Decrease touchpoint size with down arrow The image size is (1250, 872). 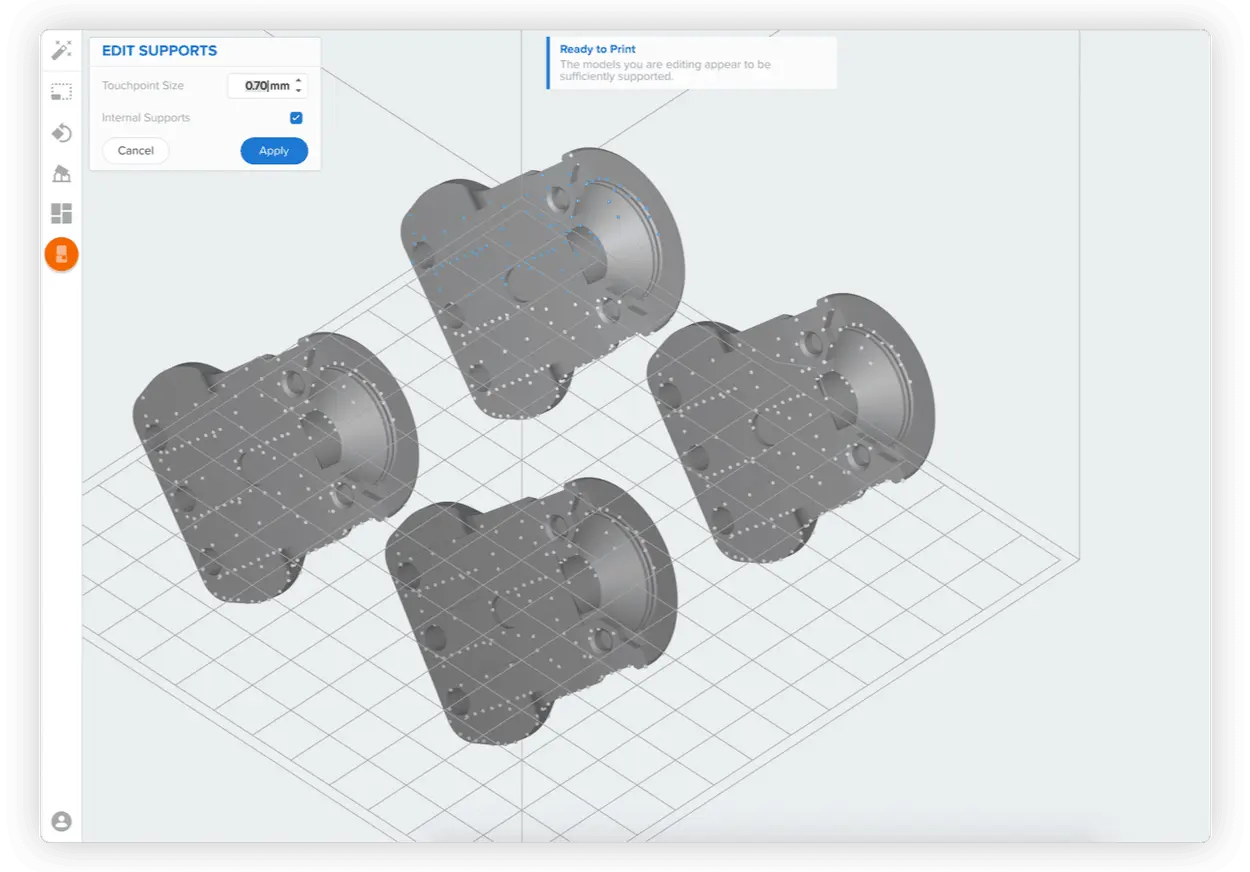tap(299, 91)
